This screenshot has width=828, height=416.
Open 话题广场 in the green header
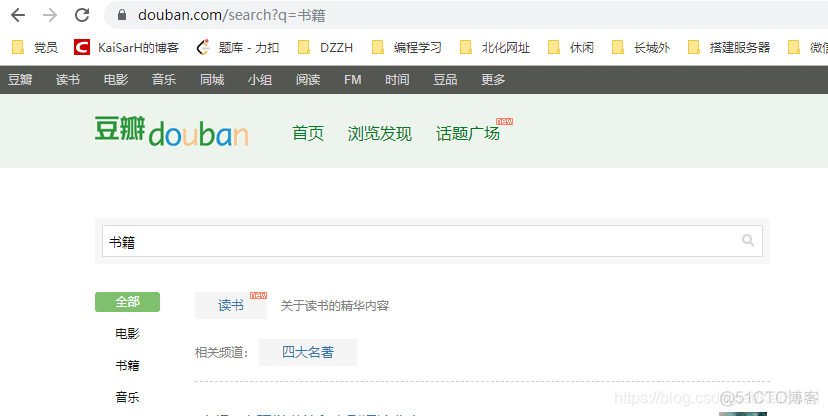[x=468, y=134]
